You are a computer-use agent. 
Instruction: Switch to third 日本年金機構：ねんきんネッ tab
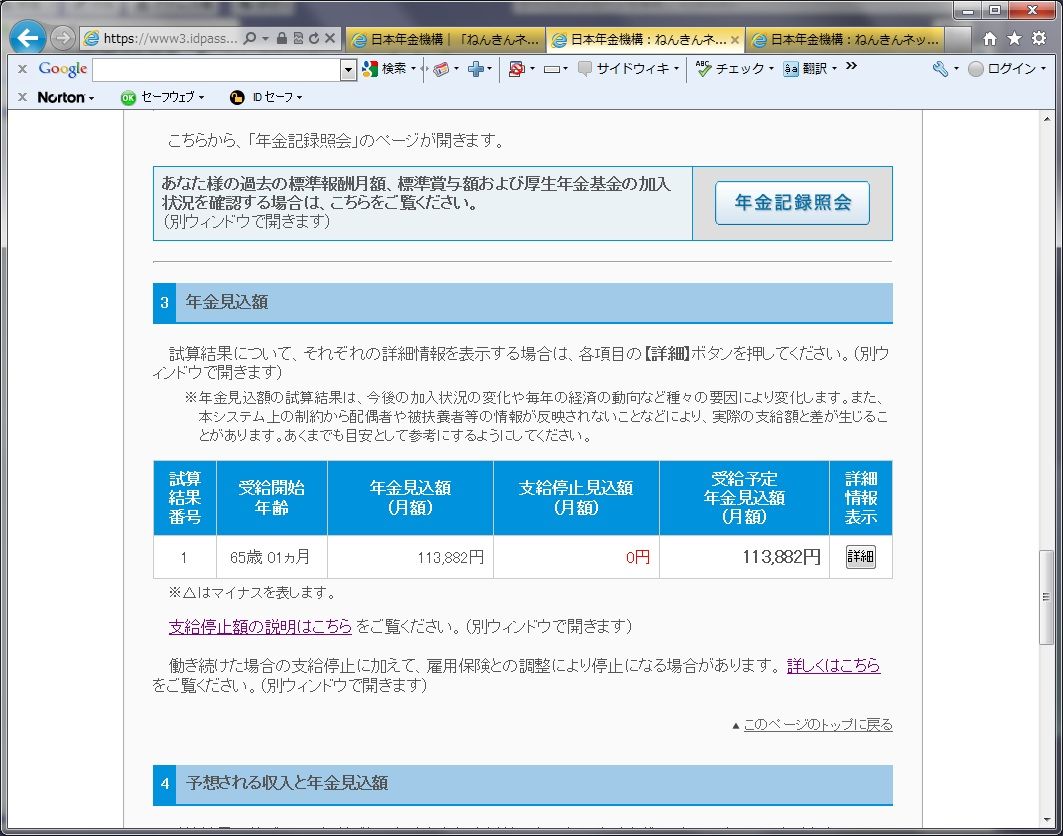click(847, 39)
